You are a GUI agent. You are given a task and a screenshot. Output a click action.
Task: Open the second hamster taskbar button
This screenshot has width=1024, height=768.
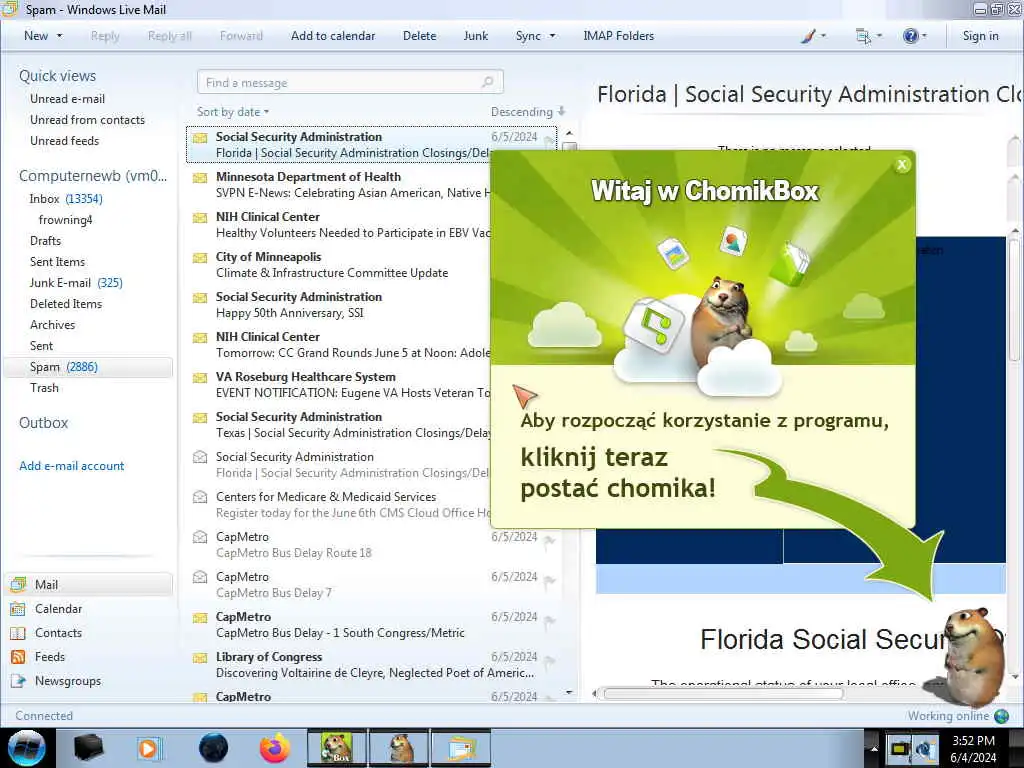(398, 748)
